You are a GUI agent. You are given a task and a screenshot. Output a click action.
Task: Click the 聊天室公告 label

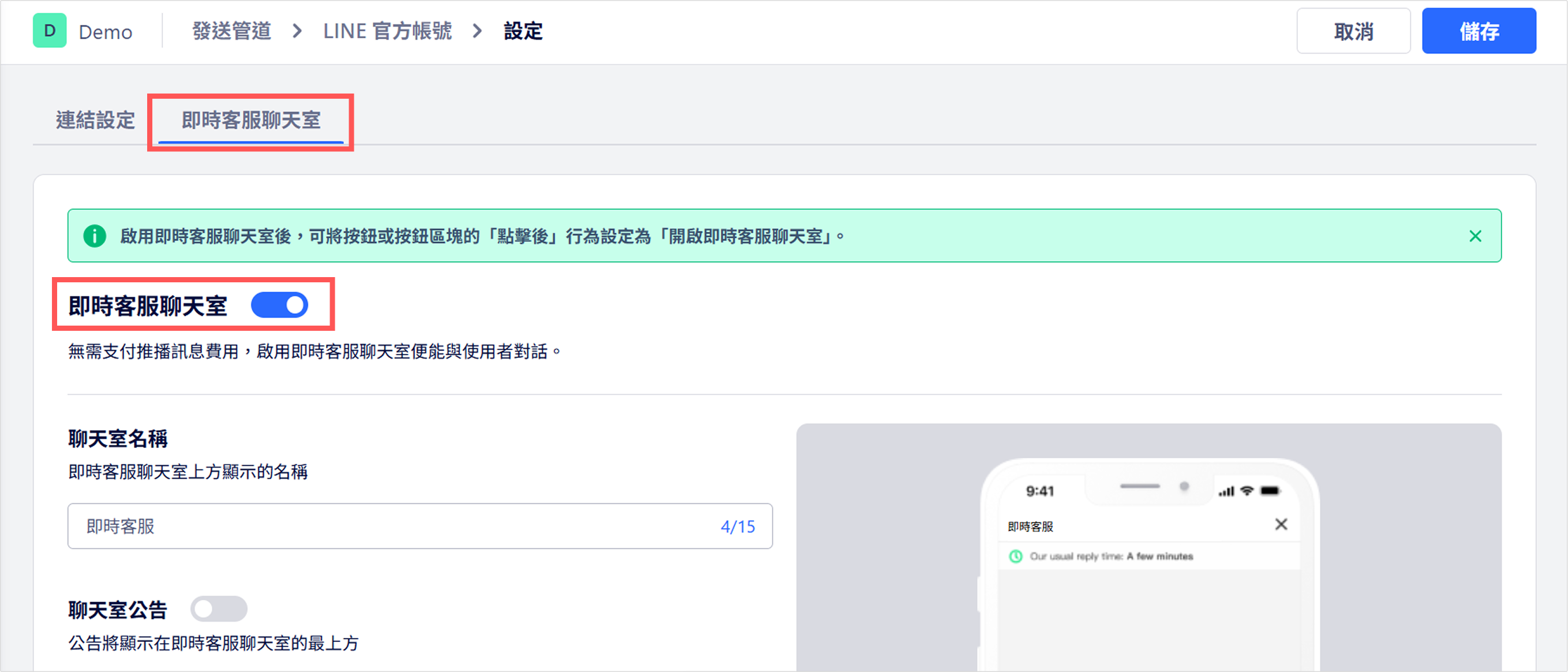click(x=118, y=609)
